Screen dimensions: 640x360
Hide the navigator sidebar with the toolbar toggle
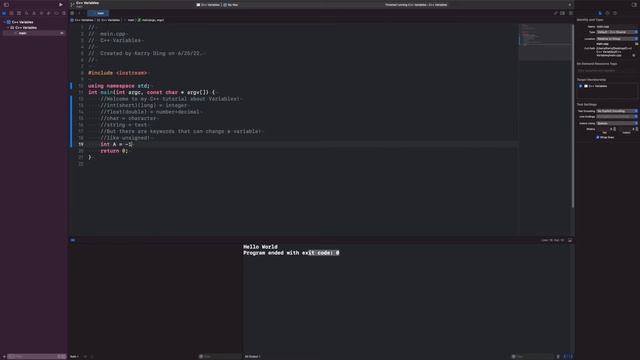point(6,4)
